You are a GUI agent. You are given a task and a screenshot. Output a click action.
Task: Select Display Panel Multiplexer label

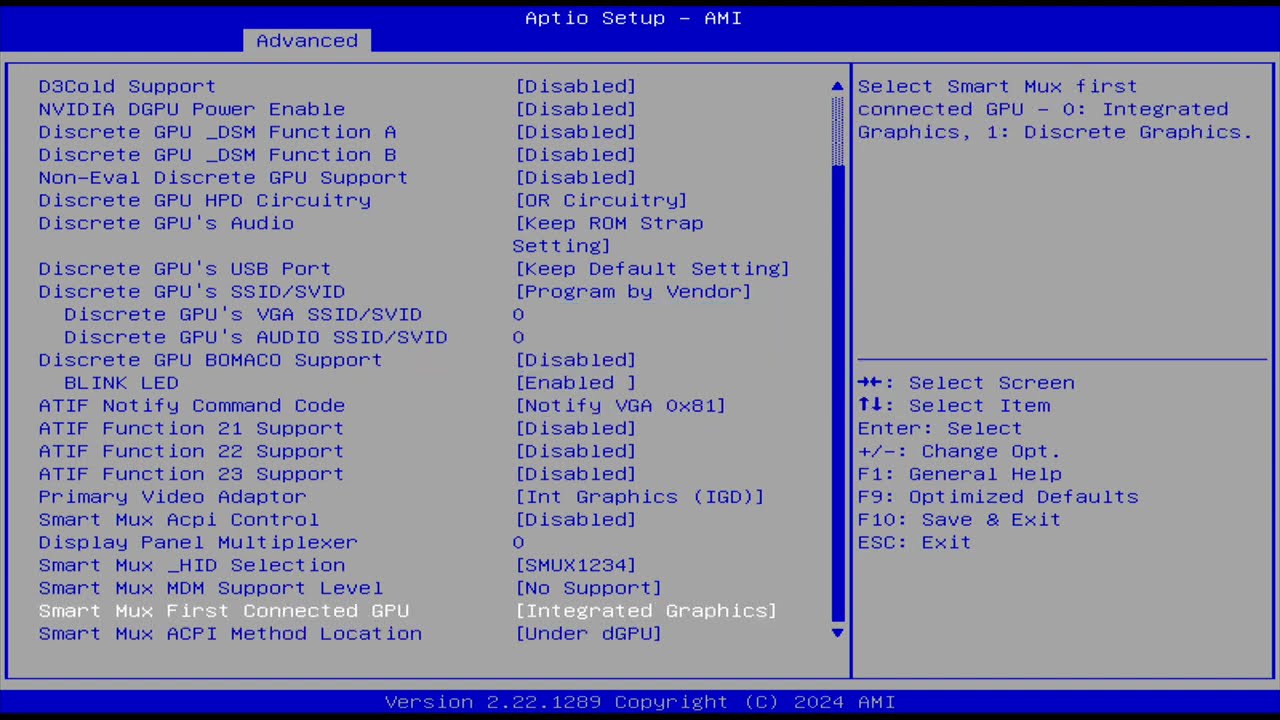coord(198,542)
